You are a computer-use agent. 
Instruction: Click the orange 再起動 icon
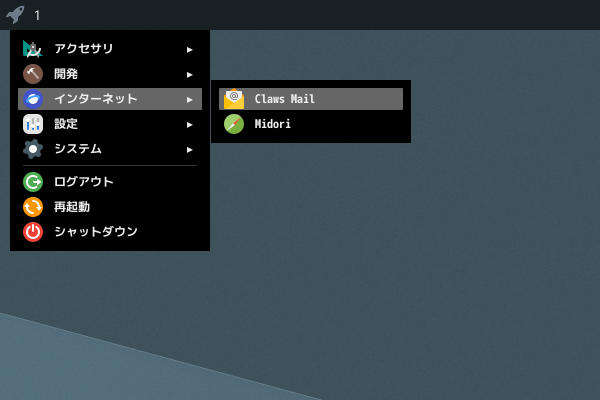pos(33,207)
